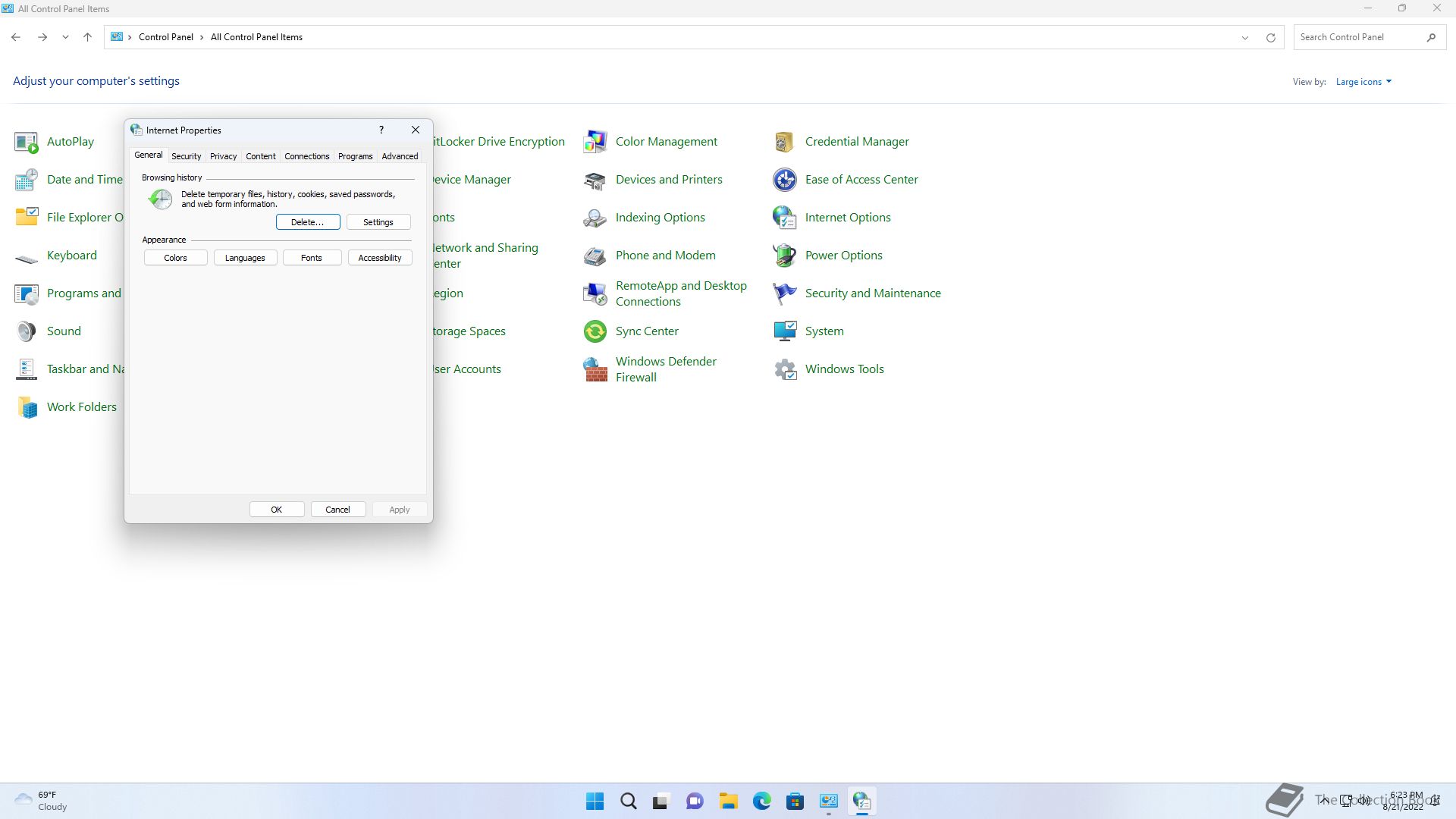Click the search magnifier in Search Control Panel

(1431, 37)
